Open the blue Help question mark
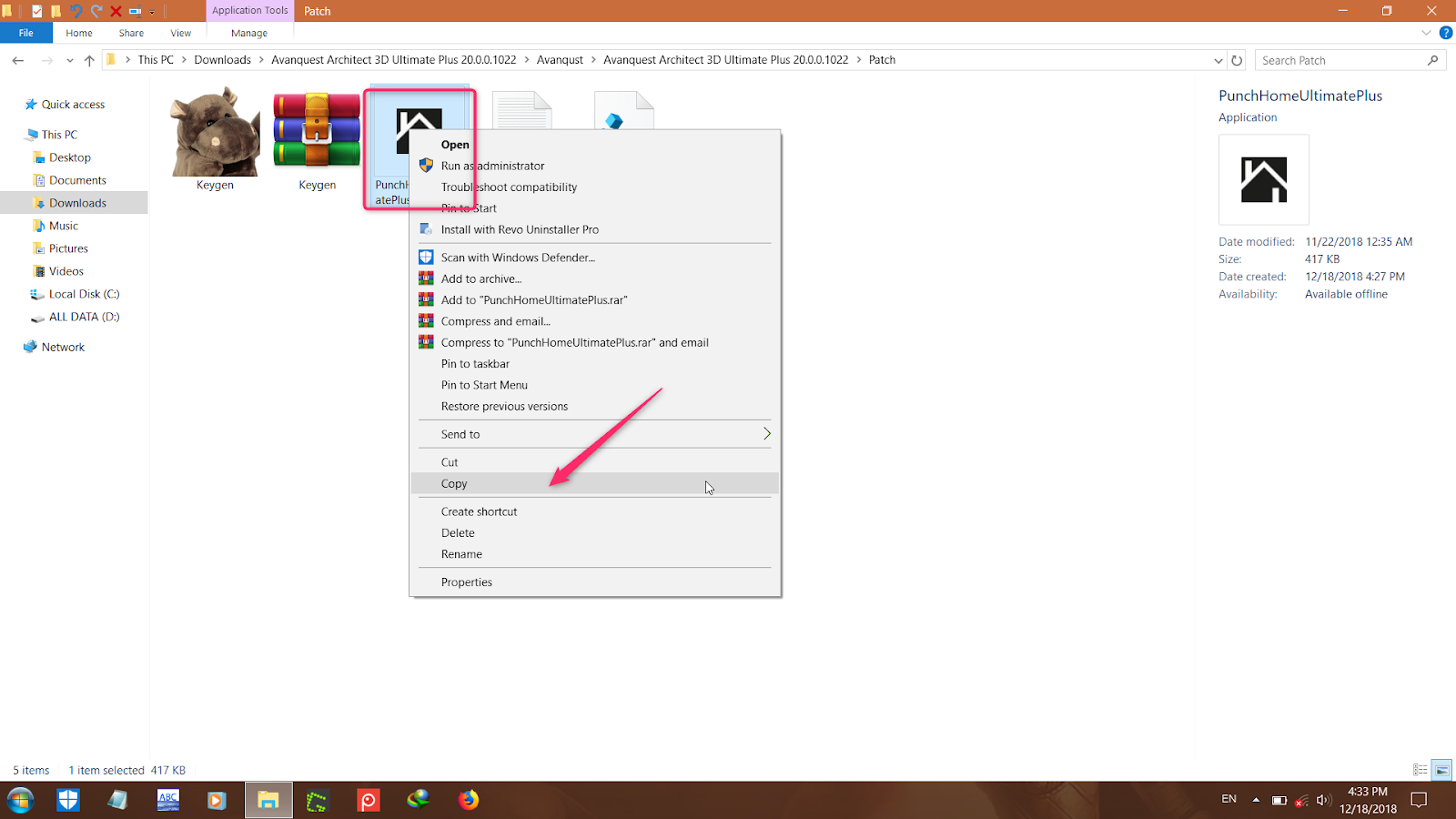 pos(1445,33)
